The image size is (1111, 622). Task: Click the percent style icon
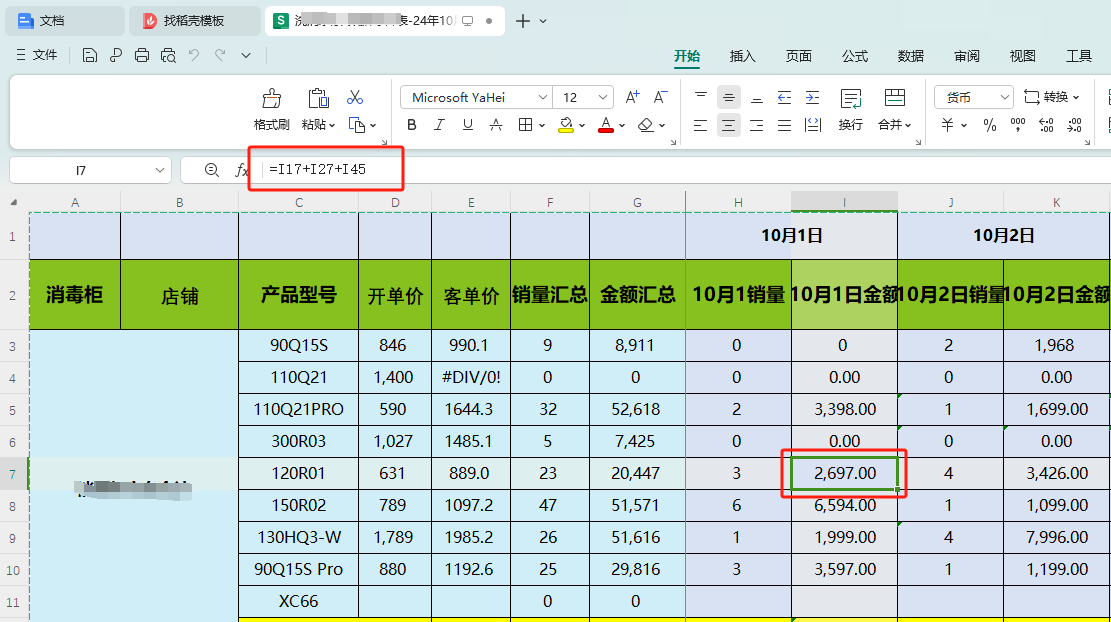click(989, 125)
